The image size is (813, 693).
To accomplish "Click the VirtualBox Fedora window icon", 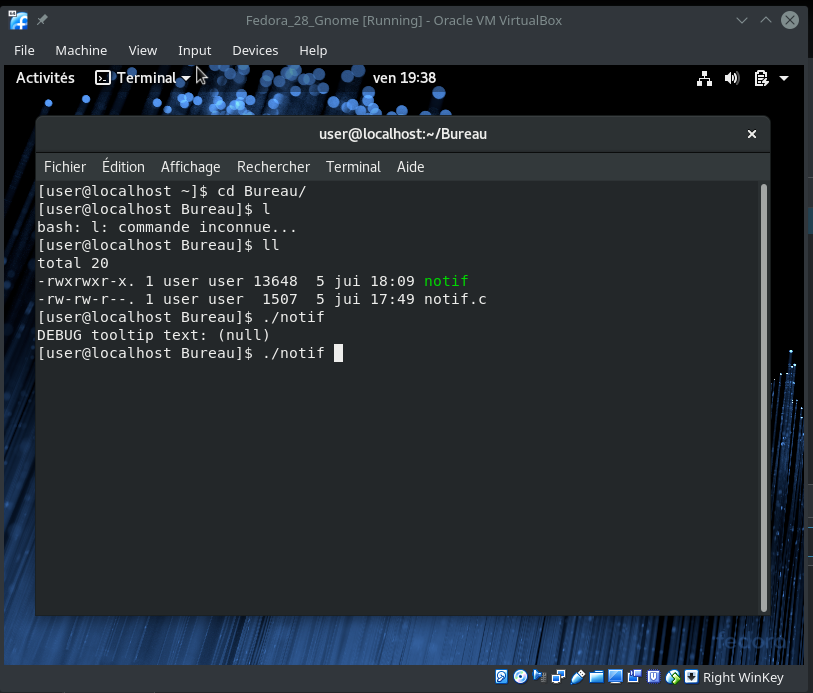I will click(19, 20).
